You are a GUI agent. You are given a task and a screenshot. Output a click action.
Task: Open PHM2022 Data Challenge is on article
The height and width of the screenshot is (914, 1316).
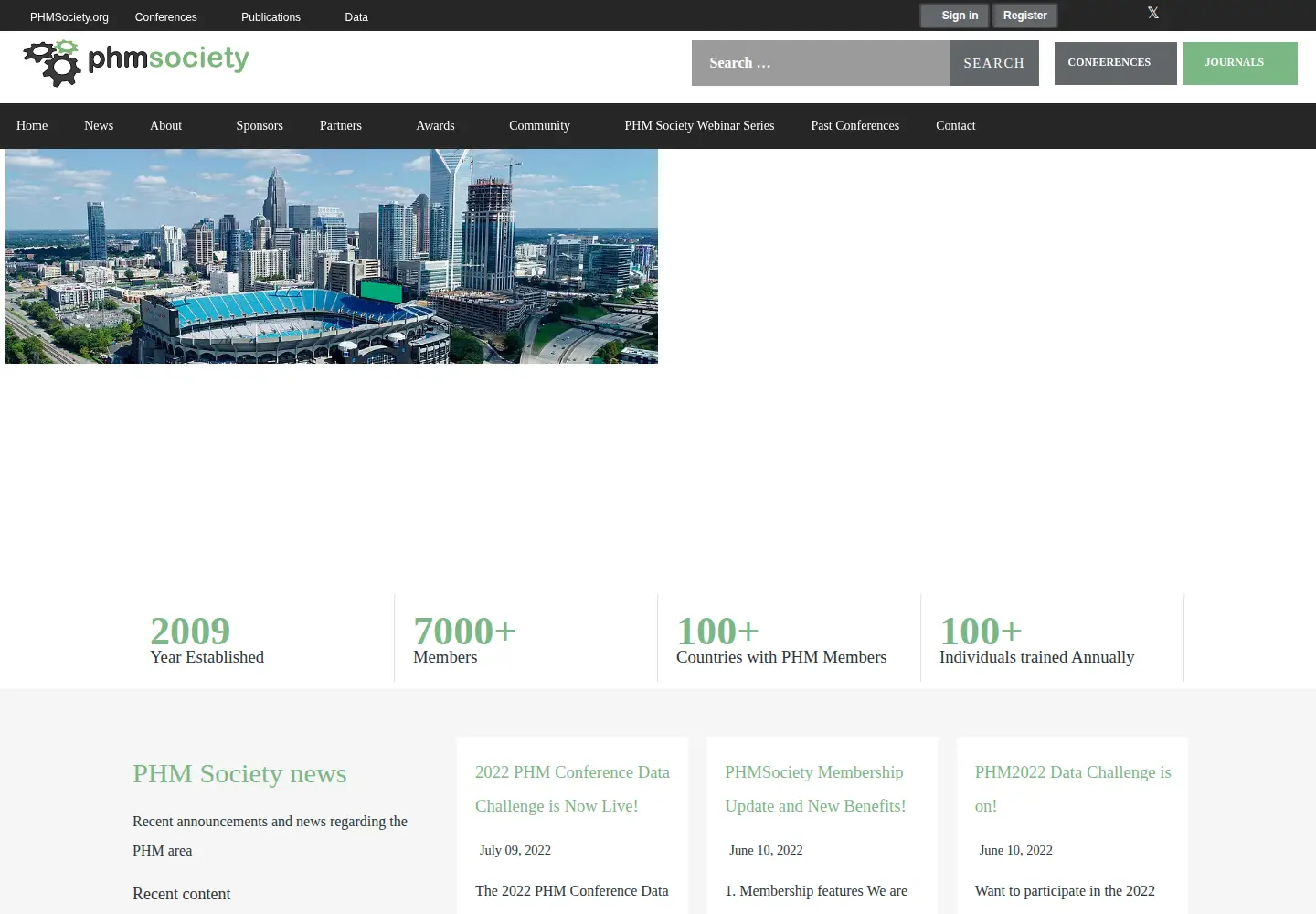pos(1073,789)
